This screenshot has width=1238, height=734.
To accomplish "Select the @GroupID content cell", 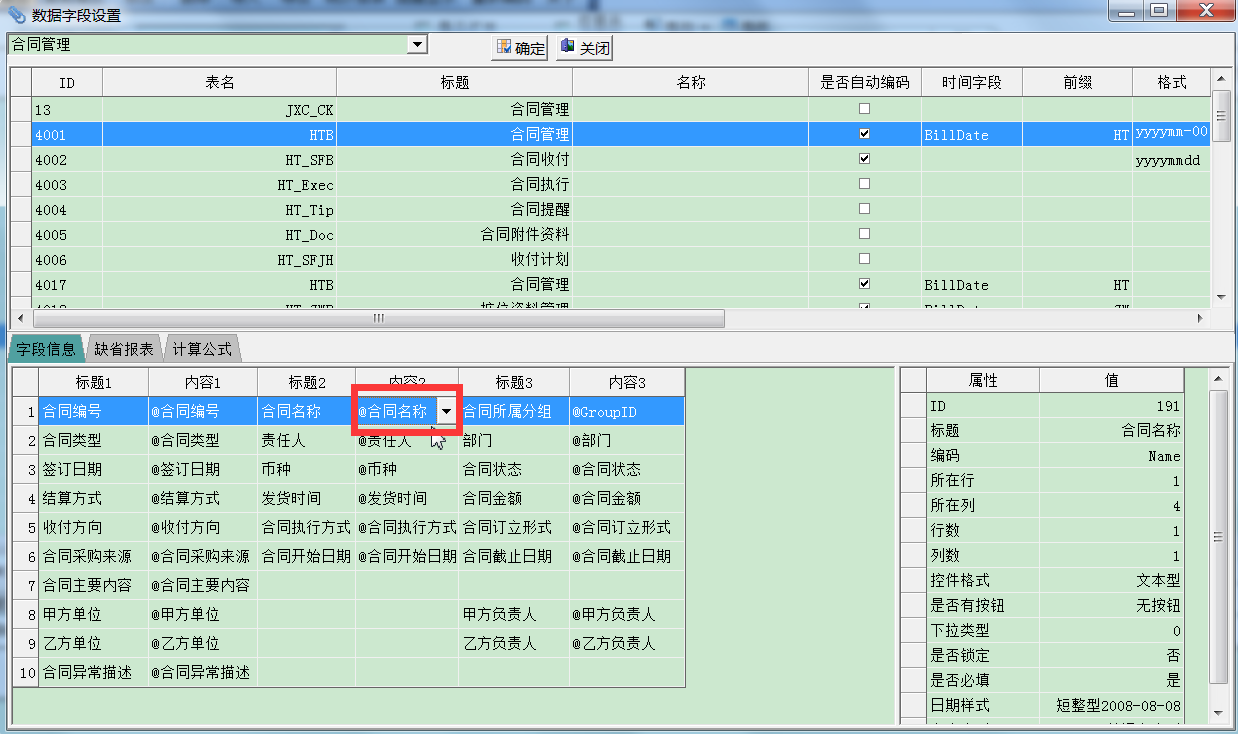I will coord(626,411).
